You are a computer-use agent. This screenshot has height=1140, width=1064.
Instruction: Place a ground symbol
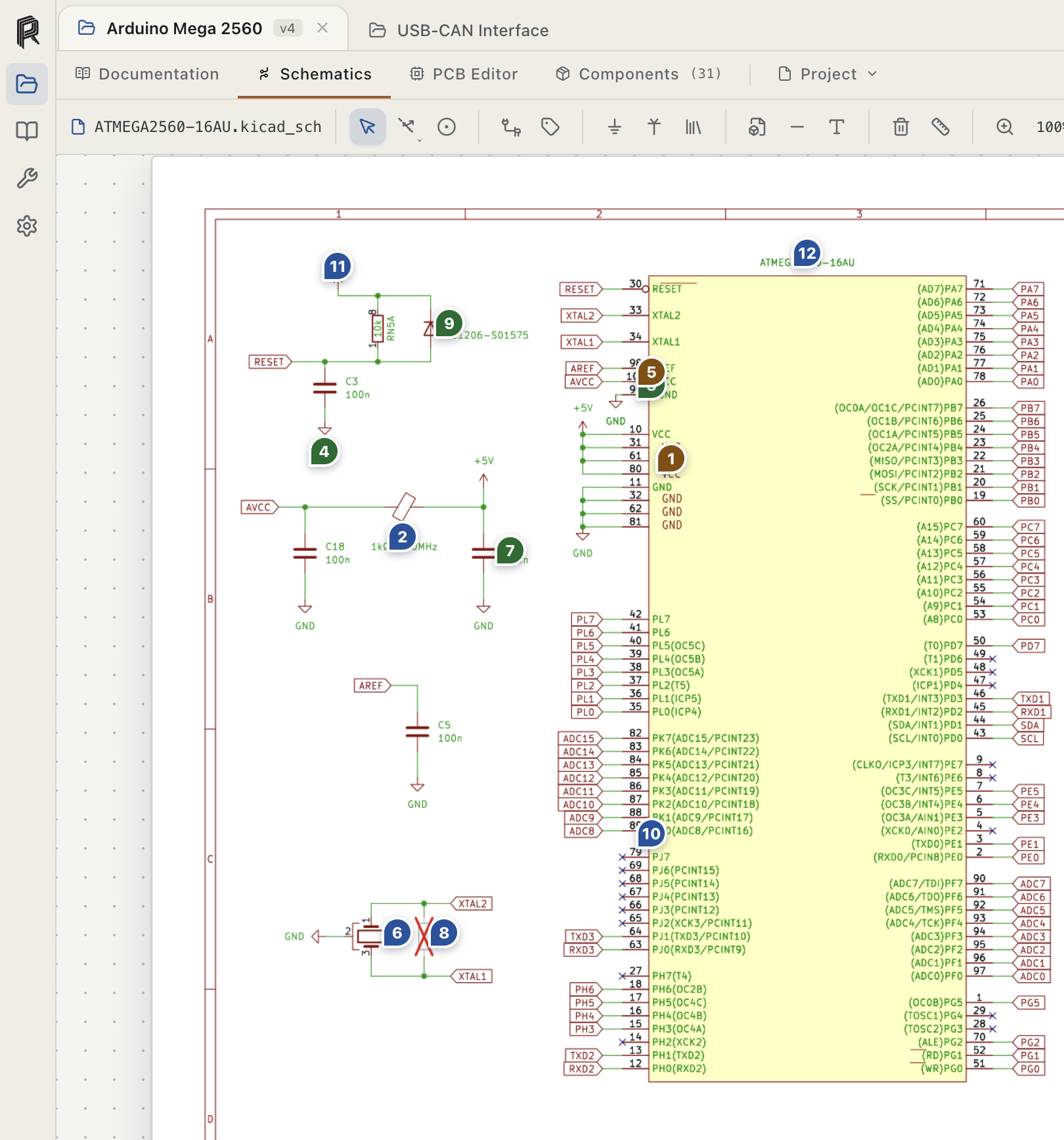(x=615, y=127)
